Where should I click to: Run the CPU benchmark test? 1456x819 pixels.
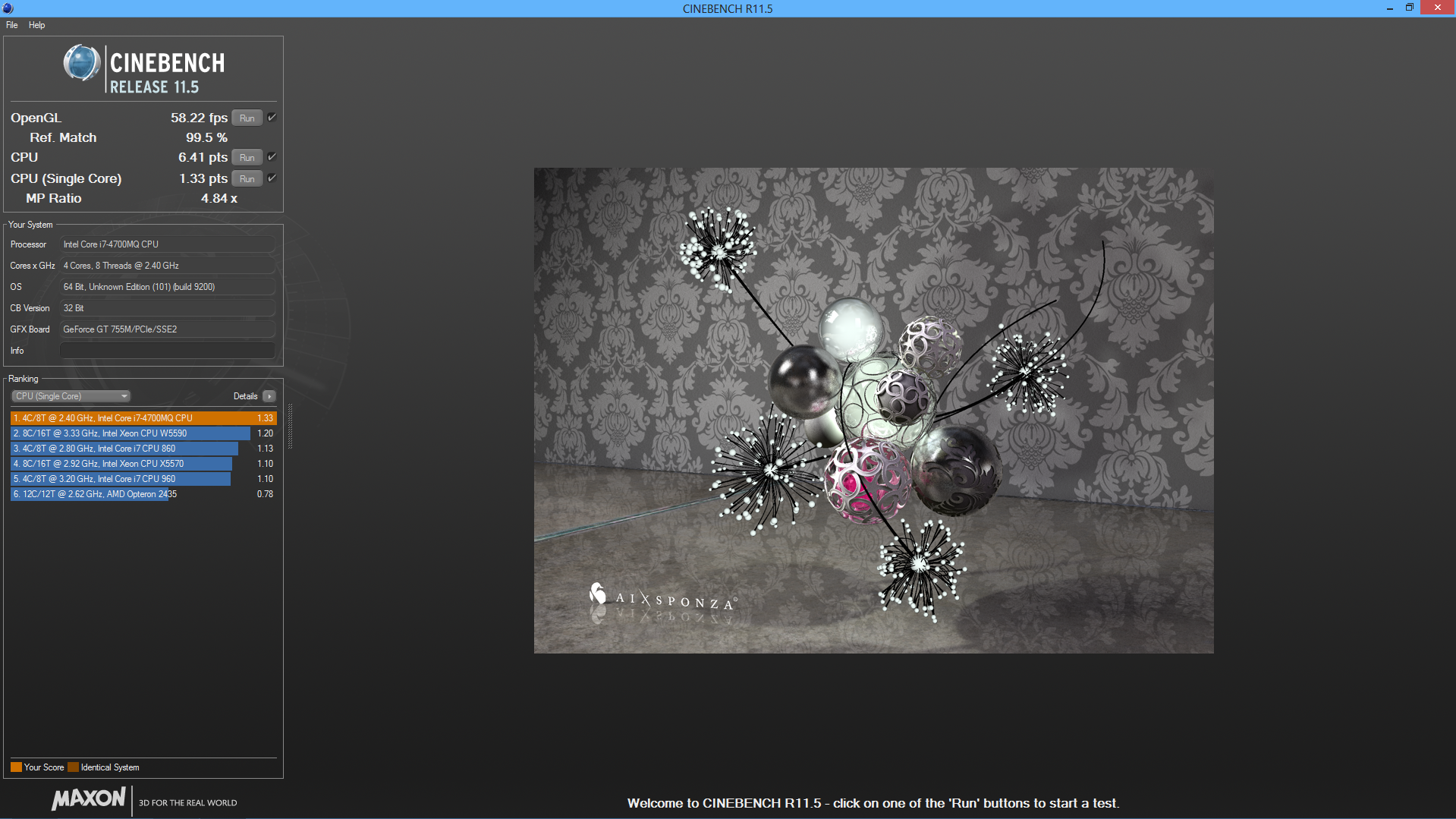tap(247, 158)
